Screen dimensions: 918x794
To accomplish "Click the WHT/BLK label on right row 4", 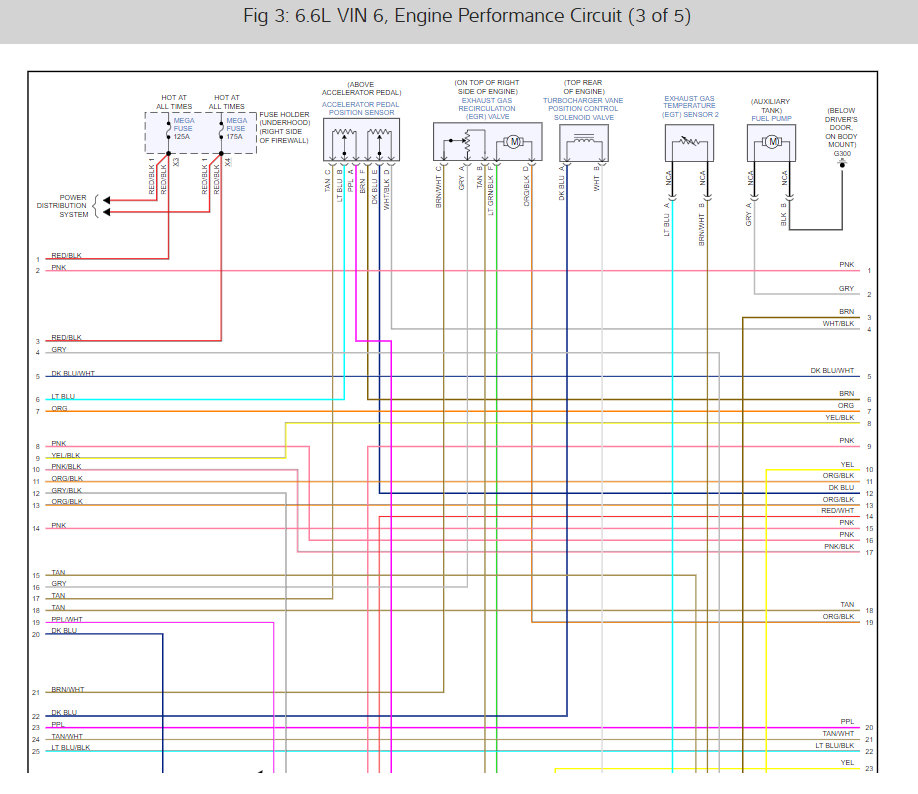I will (838, 323).
